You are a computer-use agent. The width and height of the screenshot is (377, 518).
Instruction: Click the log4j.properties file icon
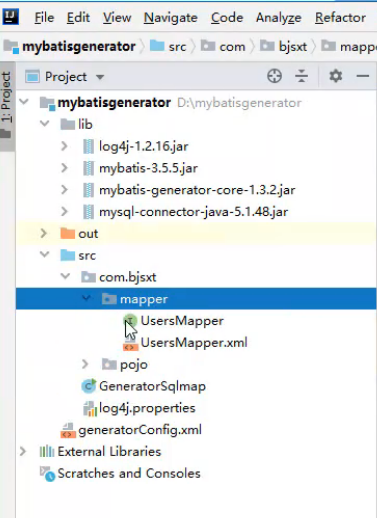(90, 408)
